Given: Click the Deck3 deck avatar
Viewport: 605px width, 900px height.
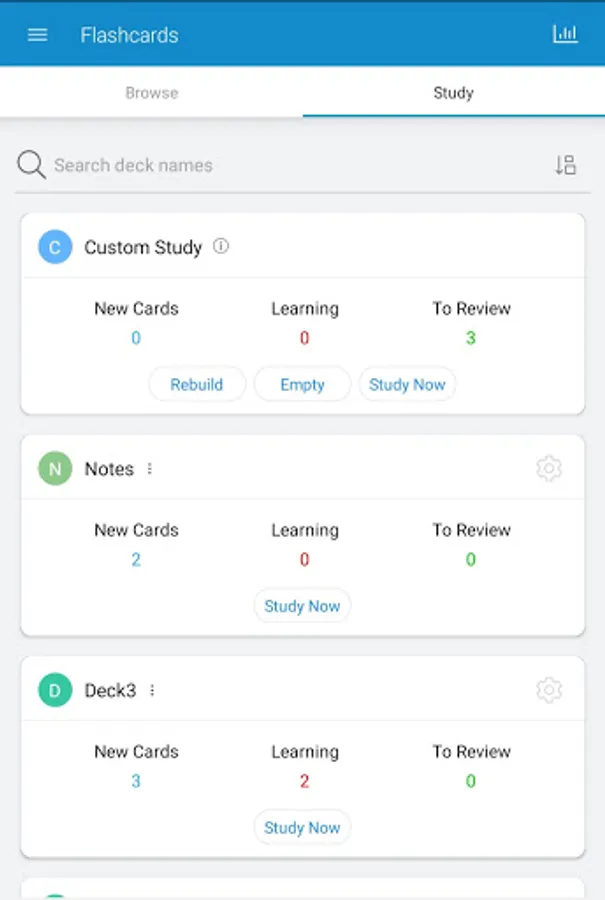Looking at the screenshot, I should click(x=55, y=691).
